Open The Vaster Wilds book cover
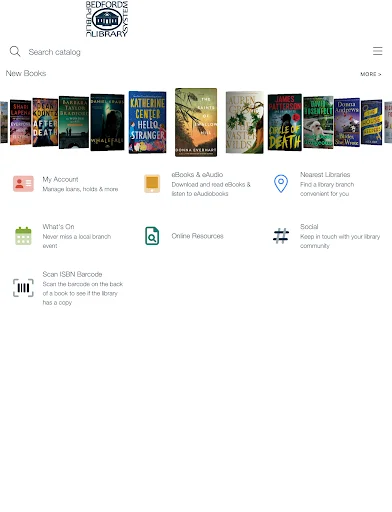Screen dimensions: 392x512 (245, 122)
